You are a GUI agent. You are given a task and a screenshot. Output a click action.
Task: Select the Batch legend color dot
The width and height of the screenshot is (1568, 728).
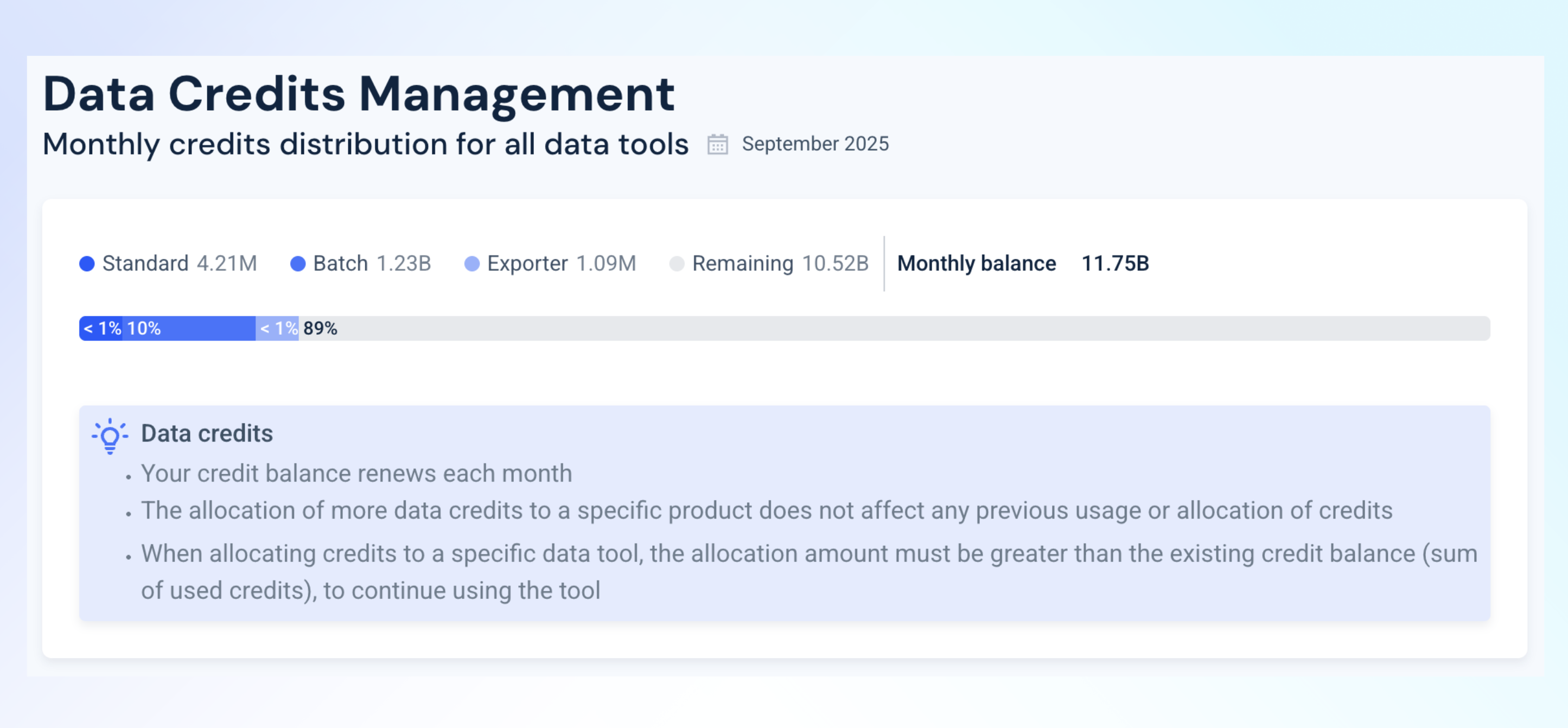point(298,264)
